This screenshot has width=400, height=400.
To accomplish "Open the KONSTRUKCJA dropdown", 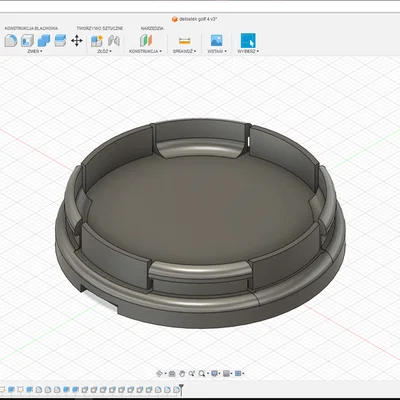I will pos(145,51).
